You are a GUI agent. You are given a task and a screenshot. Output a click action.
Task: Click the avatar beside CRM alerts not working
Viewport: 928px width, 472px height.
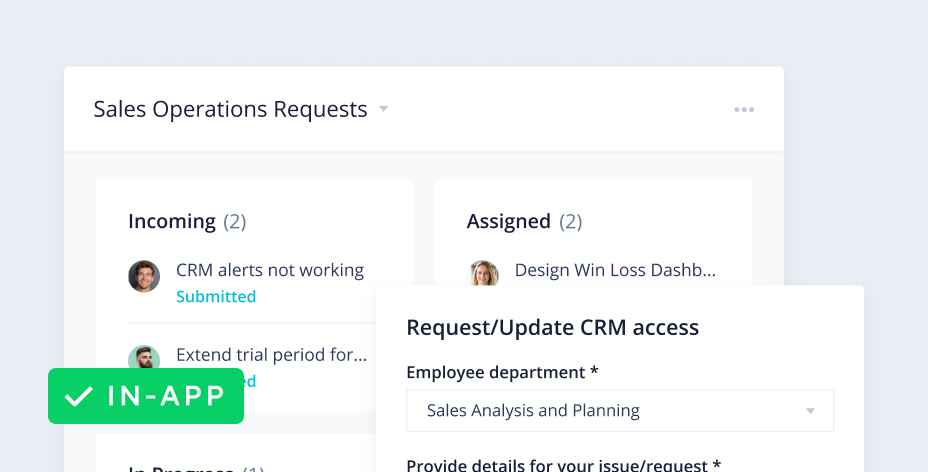point(144,277)
